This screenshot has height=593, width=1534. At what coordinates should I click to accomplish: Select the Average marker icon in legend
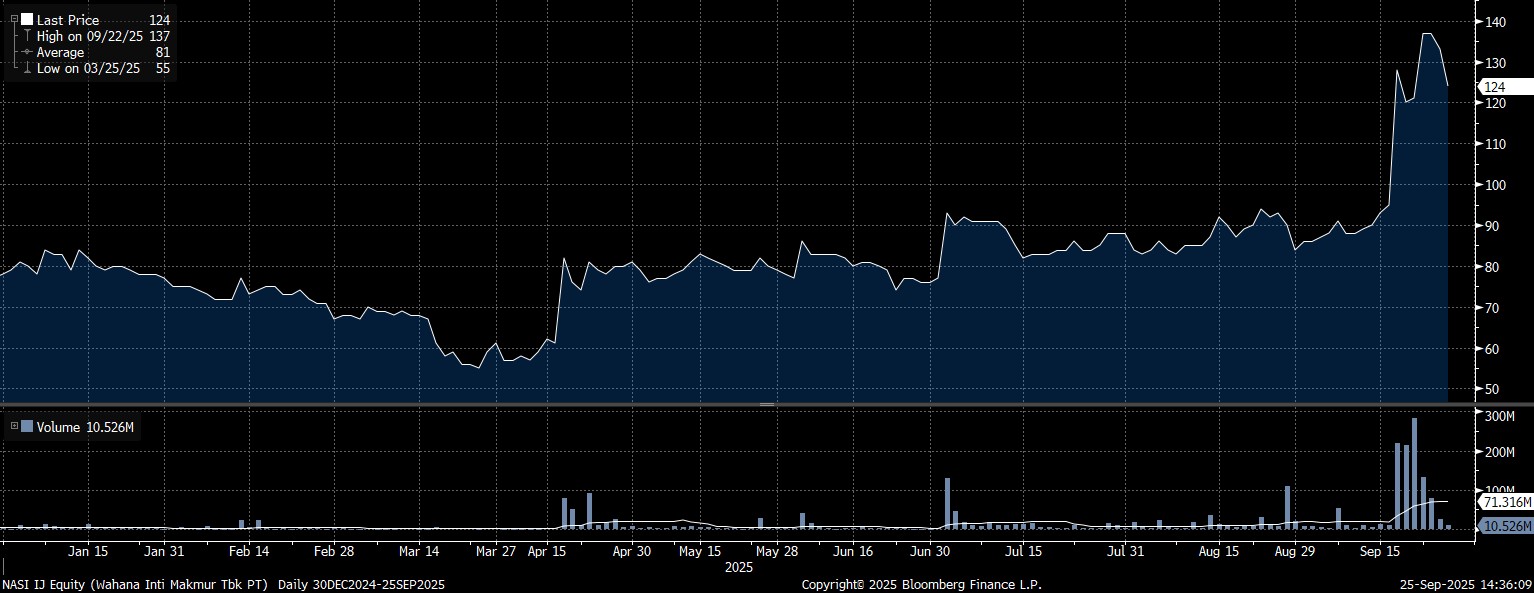coord(27,52)
